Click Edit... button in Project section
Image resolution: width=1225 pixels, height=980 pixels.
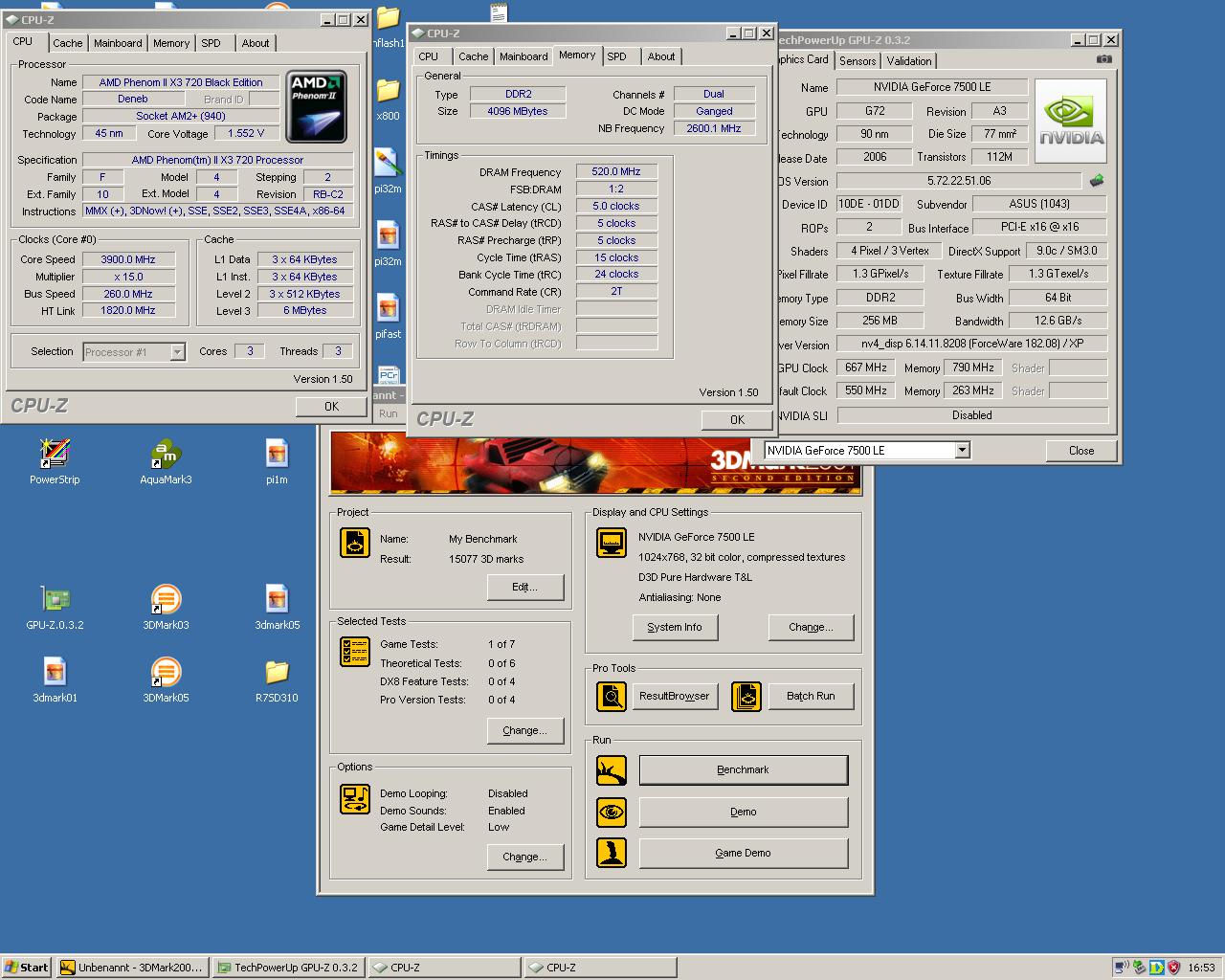point(524,587)
